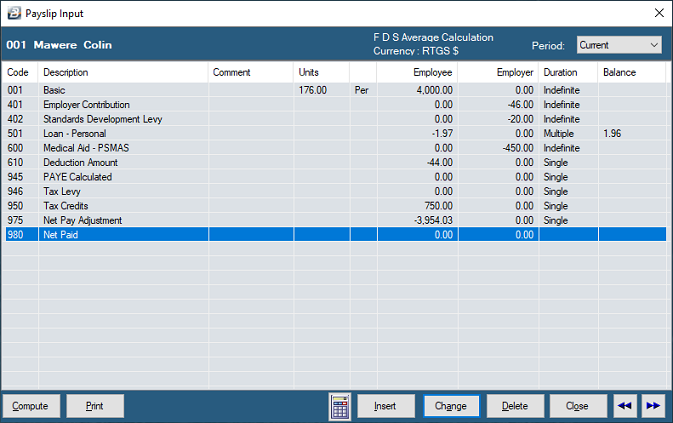This screenshot has width=673, height=423.
Task: Click the -1.97 loan employee amount
Action: tap(442, 133)
